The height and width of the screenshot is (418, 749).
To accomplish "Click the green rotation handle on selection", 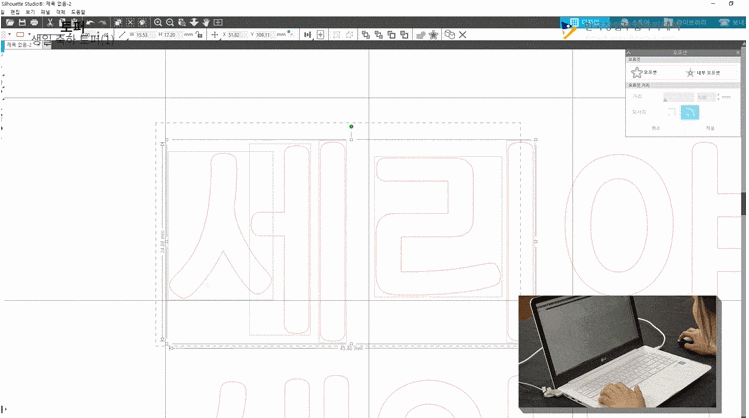I will [351, 127].
